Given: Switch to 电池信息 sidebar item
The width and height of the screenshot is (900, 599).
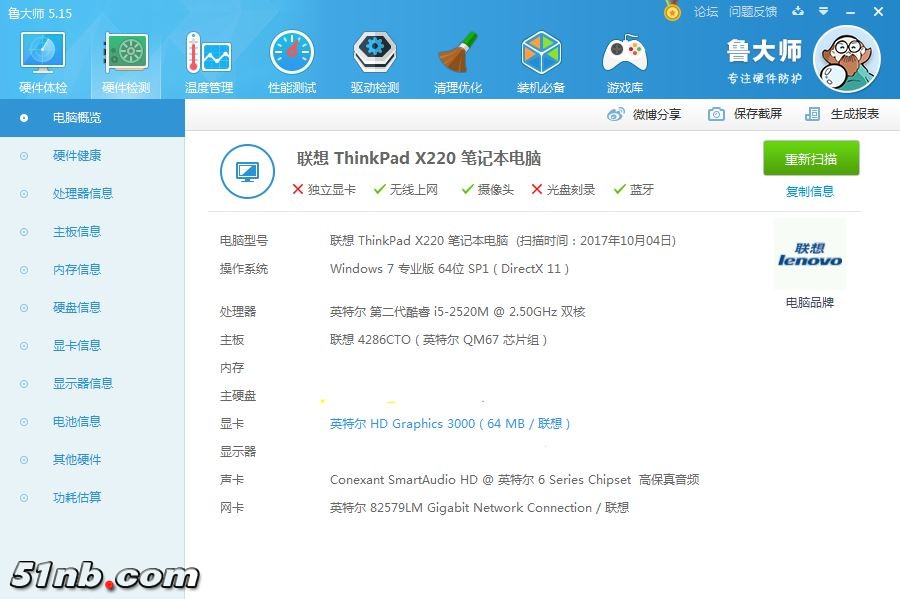Looking at the screenshot, I should click(x=77, y=422).
